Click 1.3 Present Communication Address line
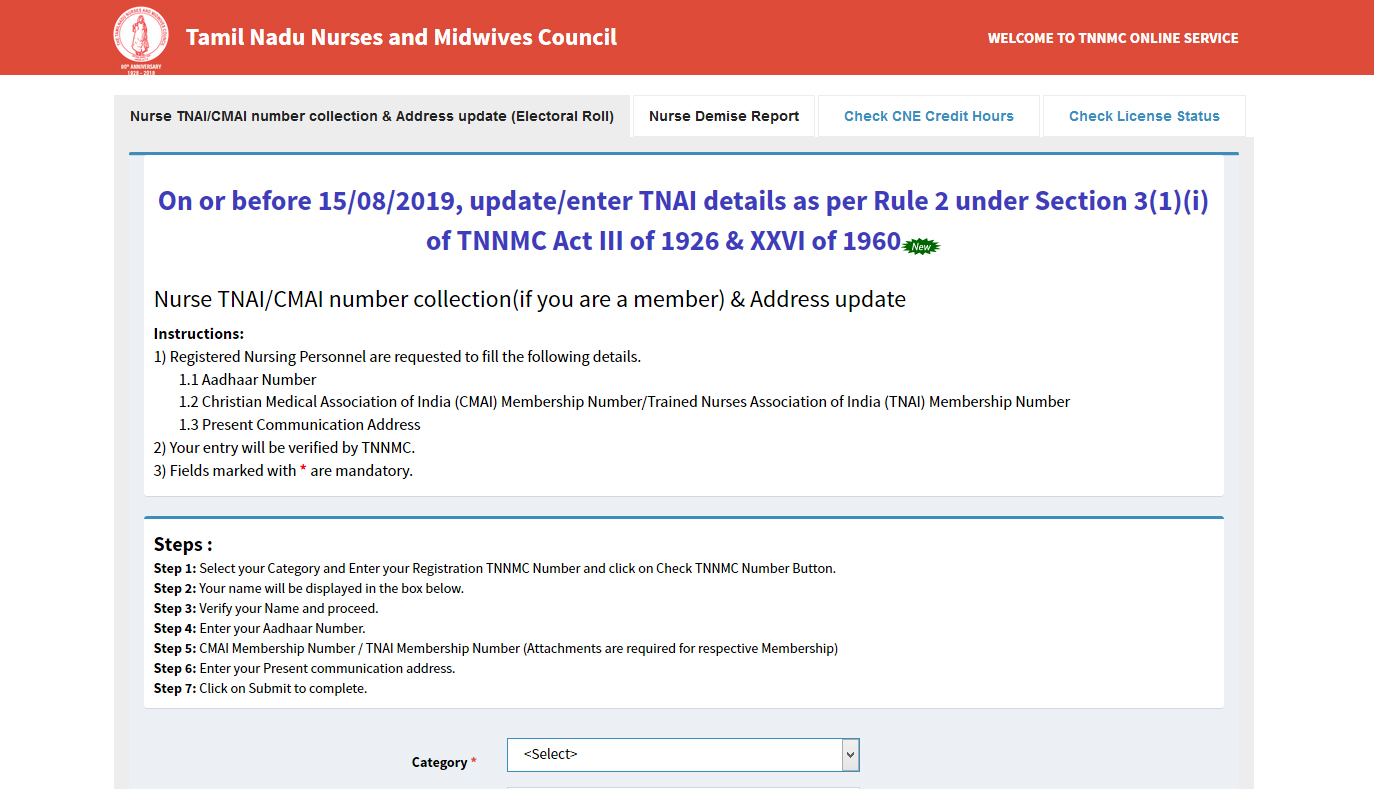Screen dimensions: 1374x789 point(300,425)
